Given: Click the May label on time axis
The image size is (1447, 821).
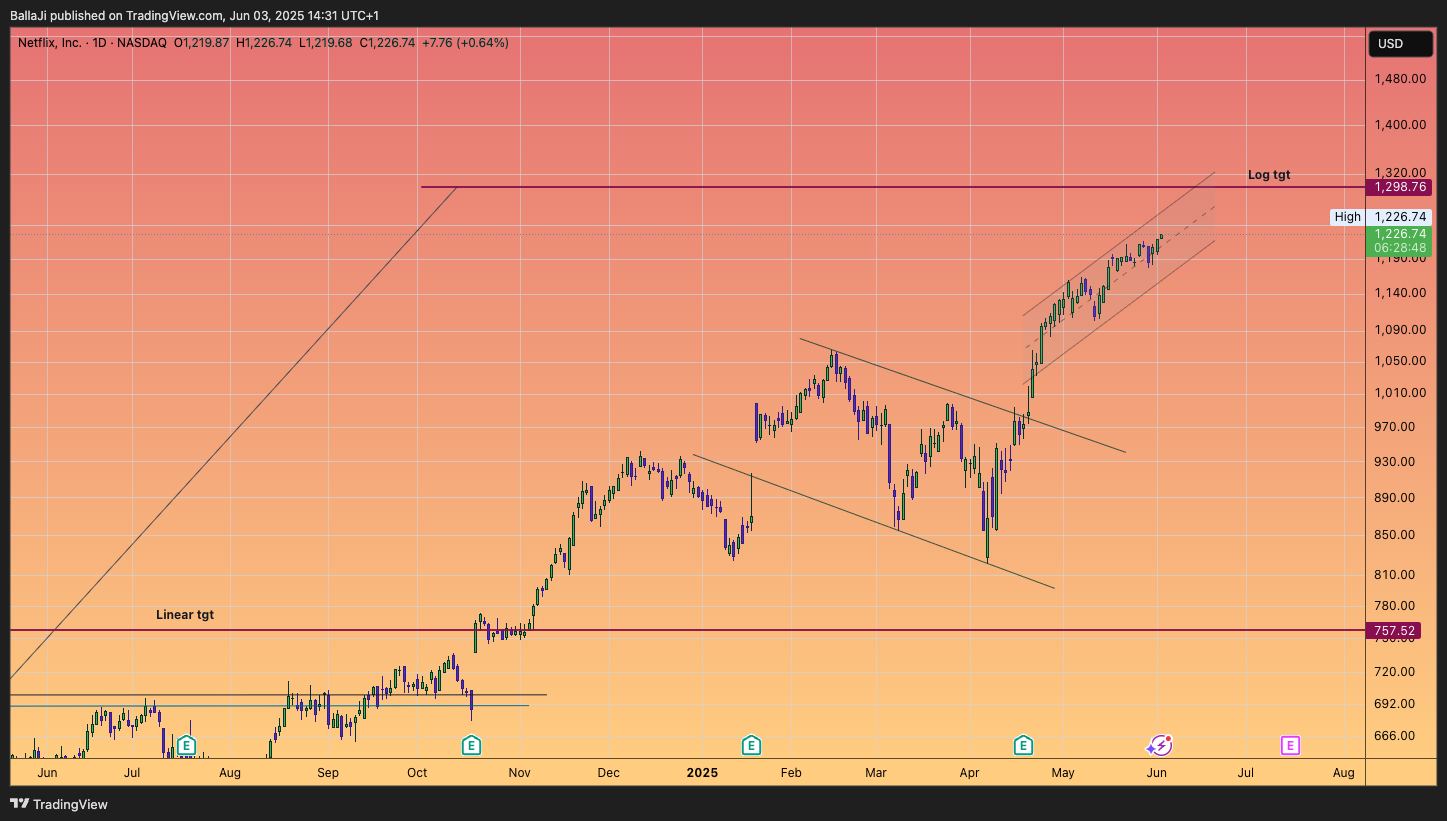Looking at the screenshot, I should tap(1062, 773).
